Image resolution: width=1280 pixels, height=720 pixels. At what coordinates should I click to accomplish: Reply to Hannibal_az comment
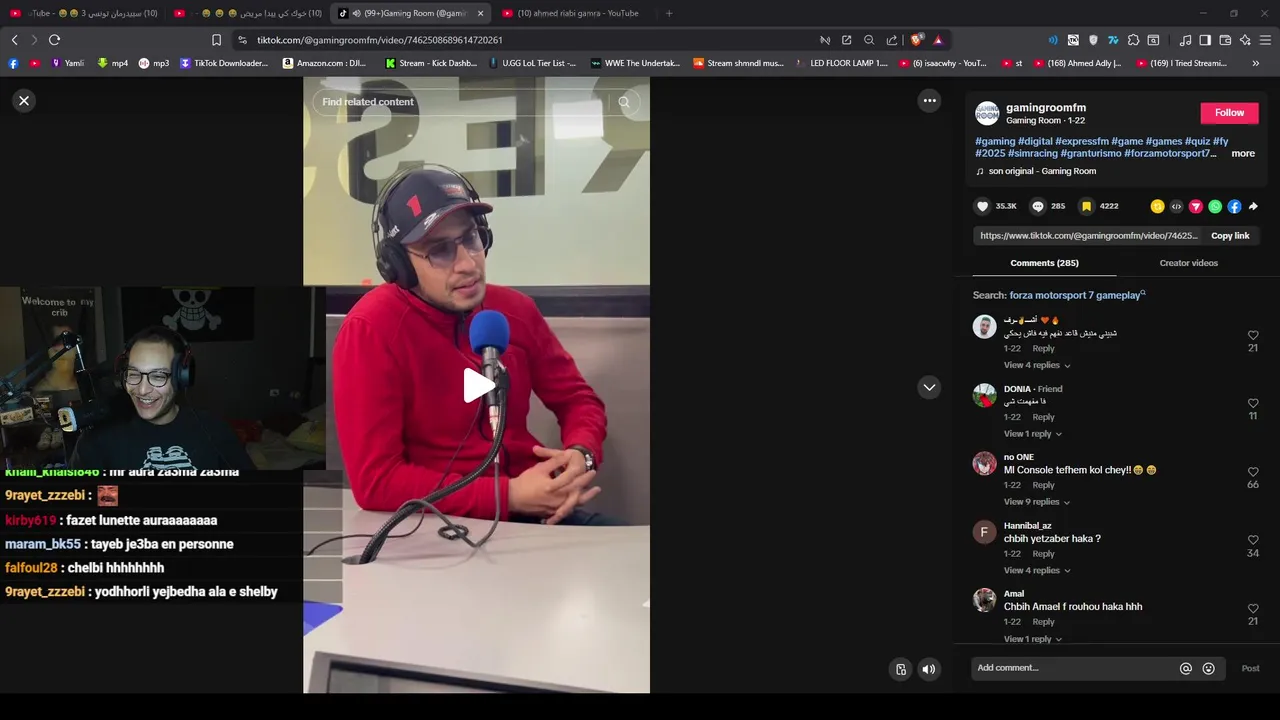(1043, 554)
